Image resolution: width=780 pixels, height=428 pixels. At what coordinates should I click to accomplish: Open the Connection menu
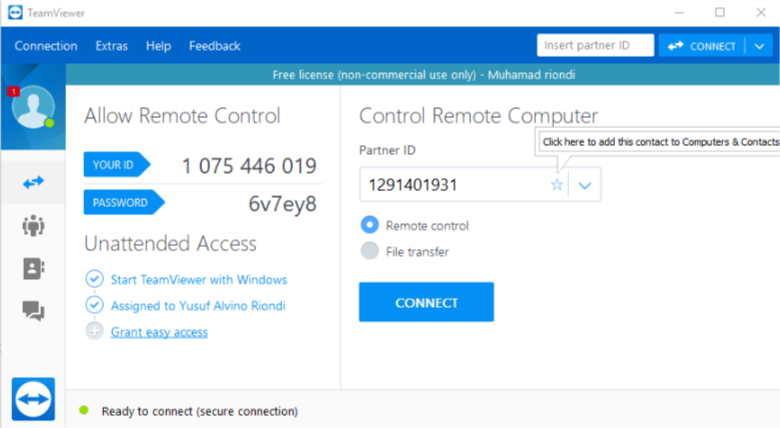pyautogui.click(x=46, y=46)
